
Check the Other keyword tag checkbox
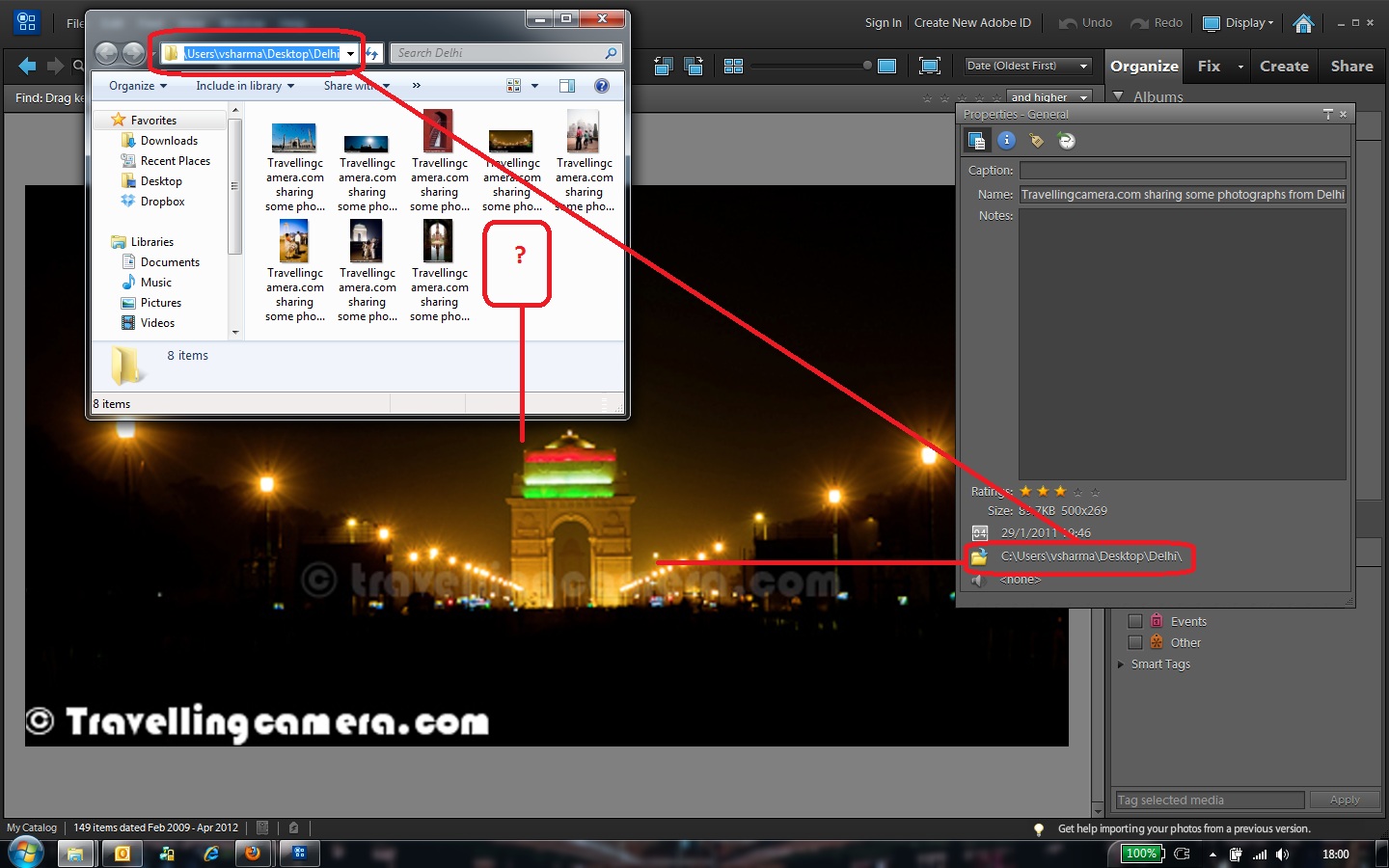pos(1135,641)
